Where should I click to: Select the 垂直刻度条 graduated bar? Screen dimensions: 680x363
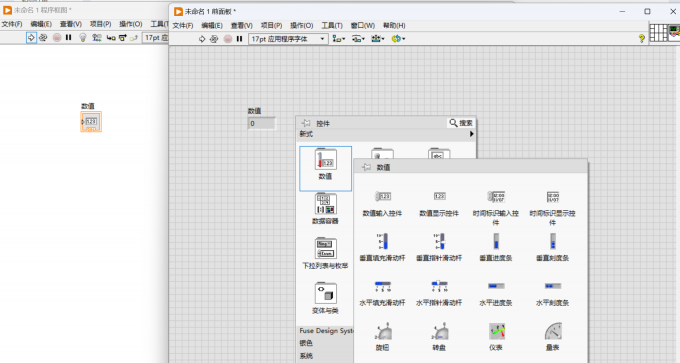[x=552, y=248]
